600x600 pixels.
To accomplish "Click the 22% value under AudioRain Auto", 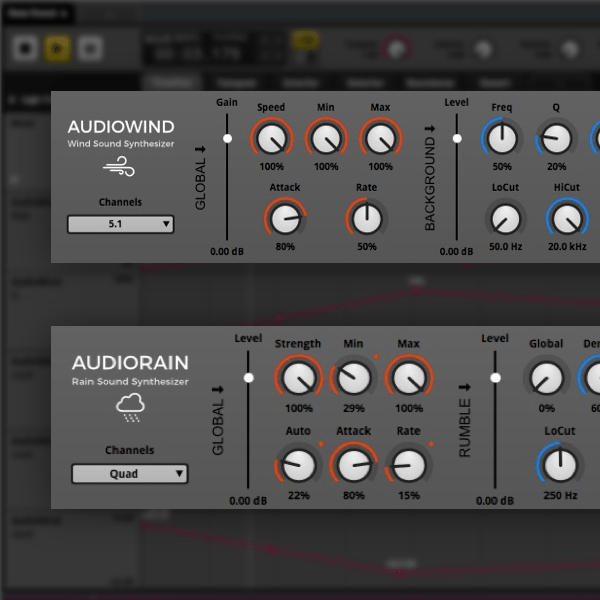I will [299, 496].
